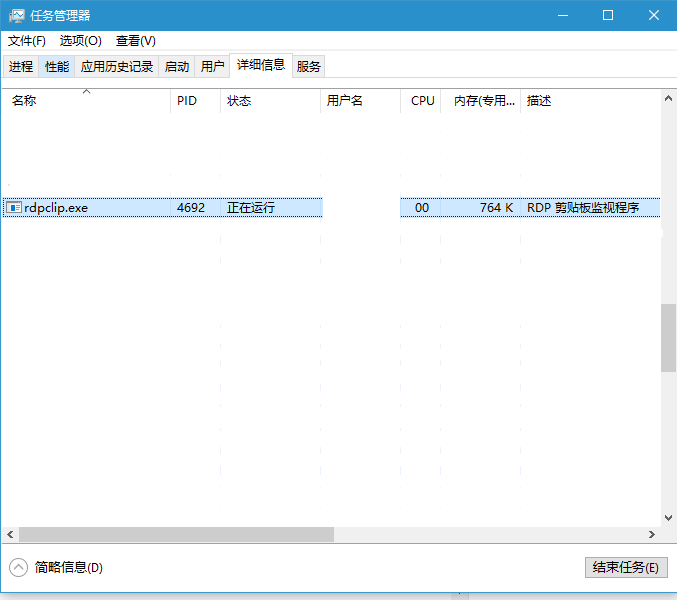The image size is (677, 600).
Task: Click the vertical scrollbar down arrow
Action: [668, 518]
